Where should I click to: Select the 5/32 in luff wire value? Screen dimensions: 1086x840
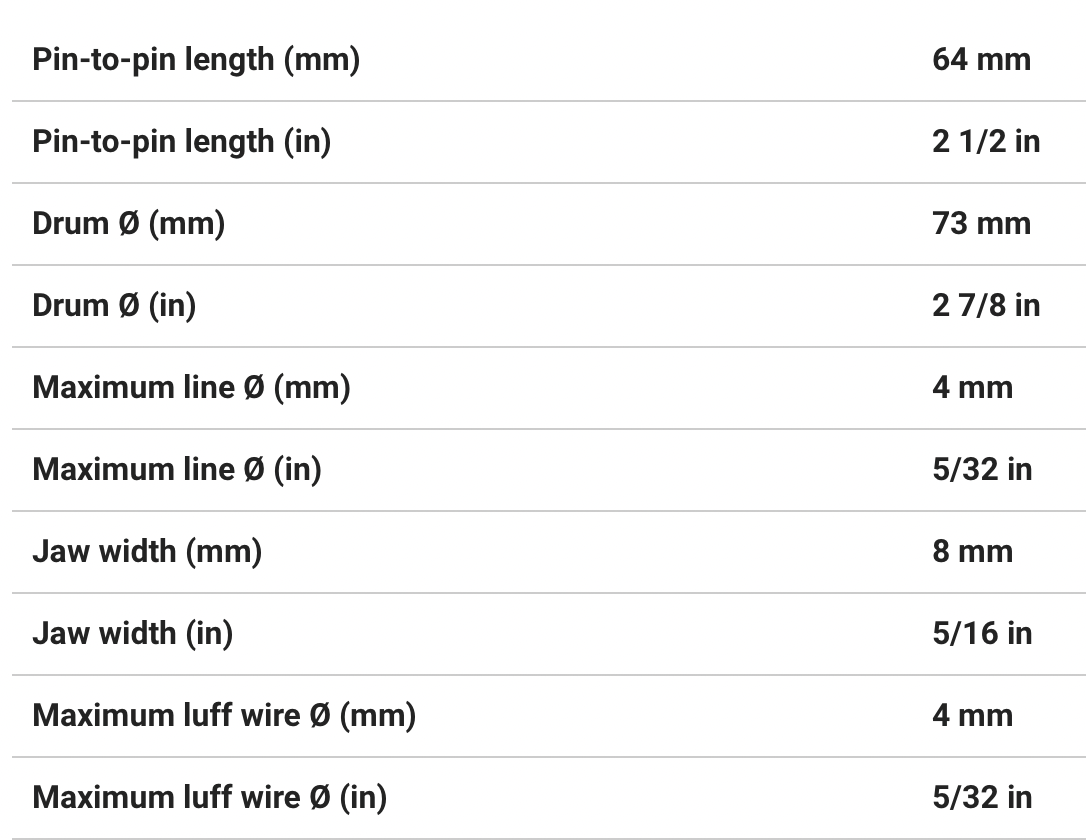[x=981, y=798]
